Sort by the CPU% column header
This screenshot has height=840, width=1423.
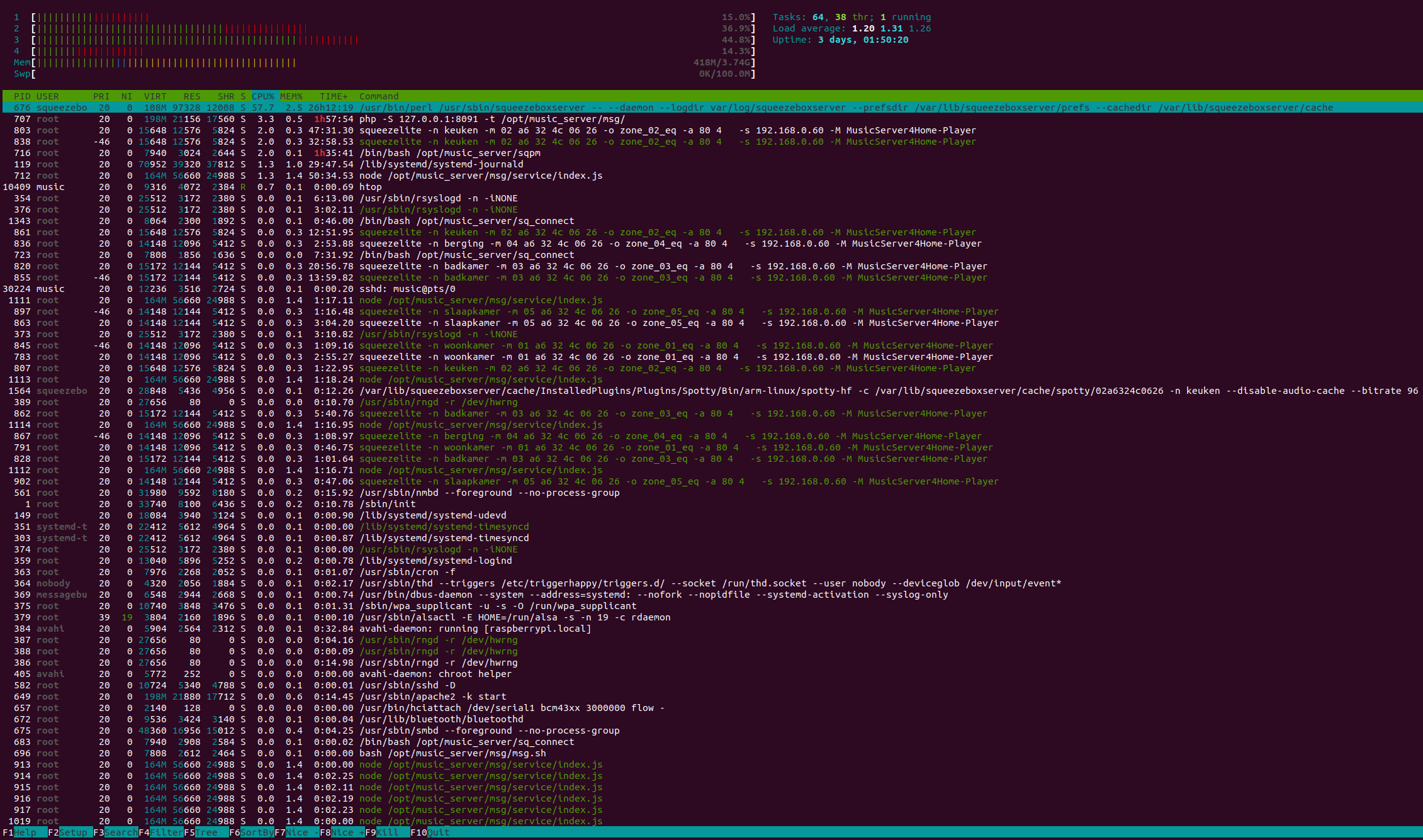tap(263, 96)
